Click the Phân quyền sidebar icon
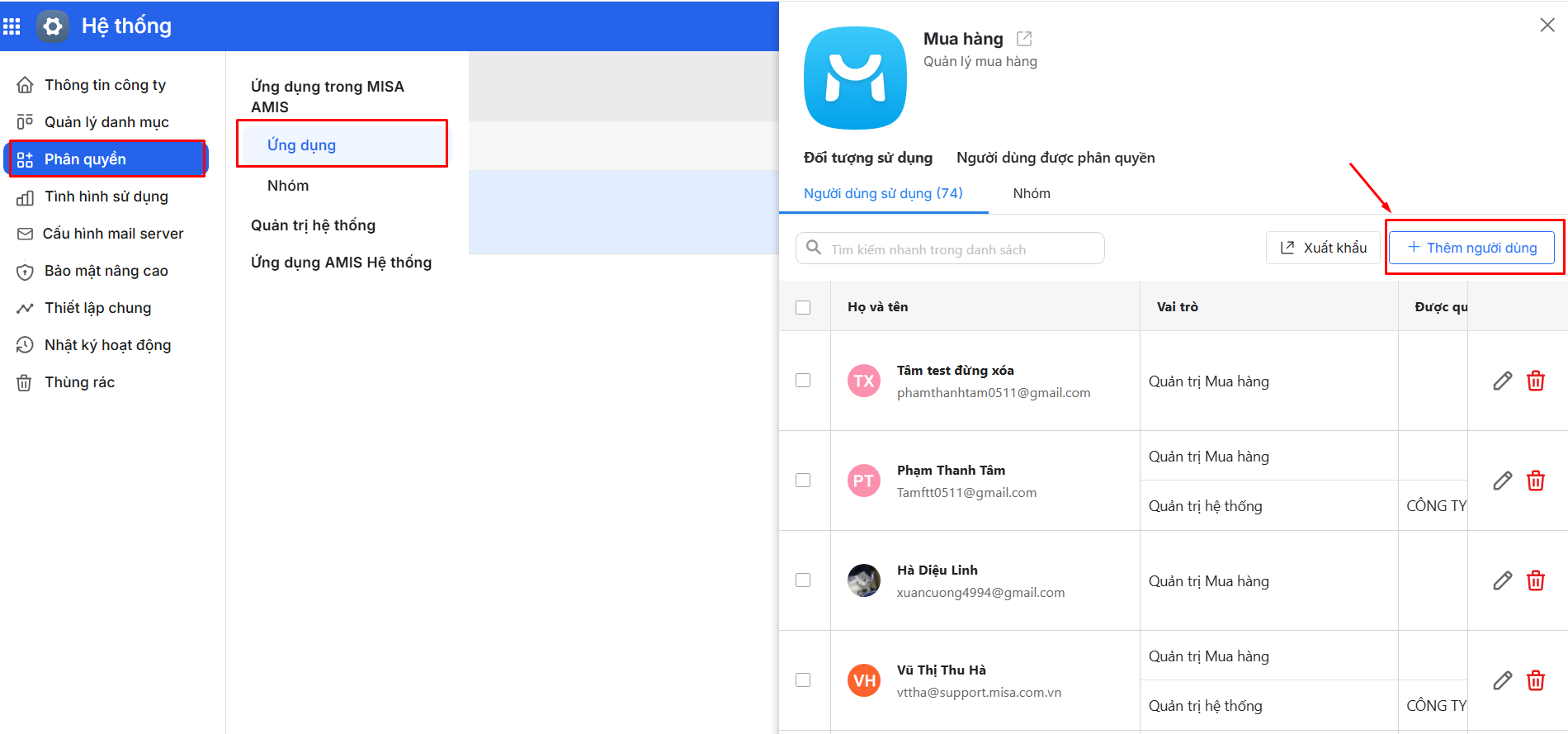 tap(26, 159)
